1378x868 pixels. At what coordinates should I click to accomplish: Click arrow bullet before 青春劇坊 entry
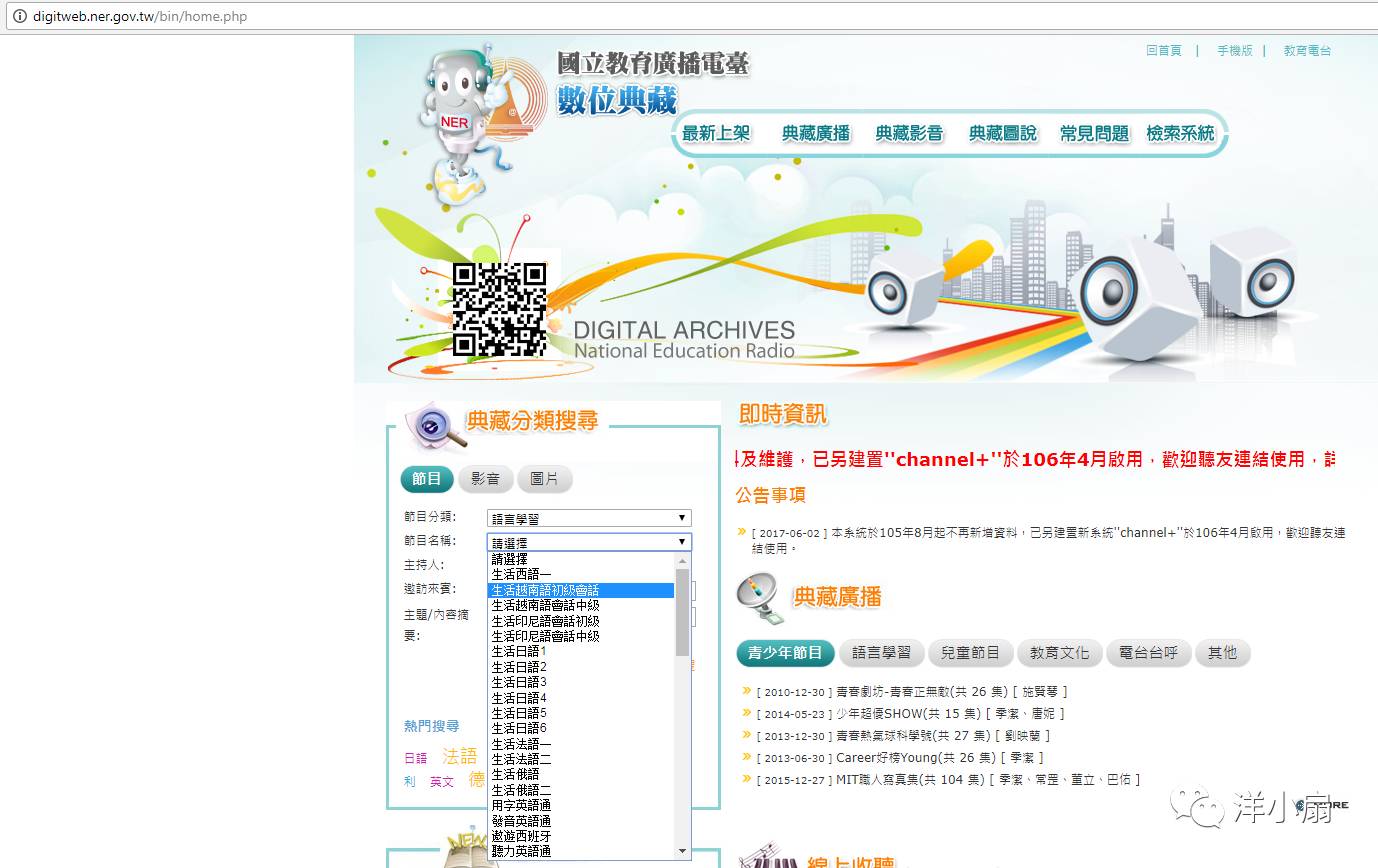tap(746, 690)
